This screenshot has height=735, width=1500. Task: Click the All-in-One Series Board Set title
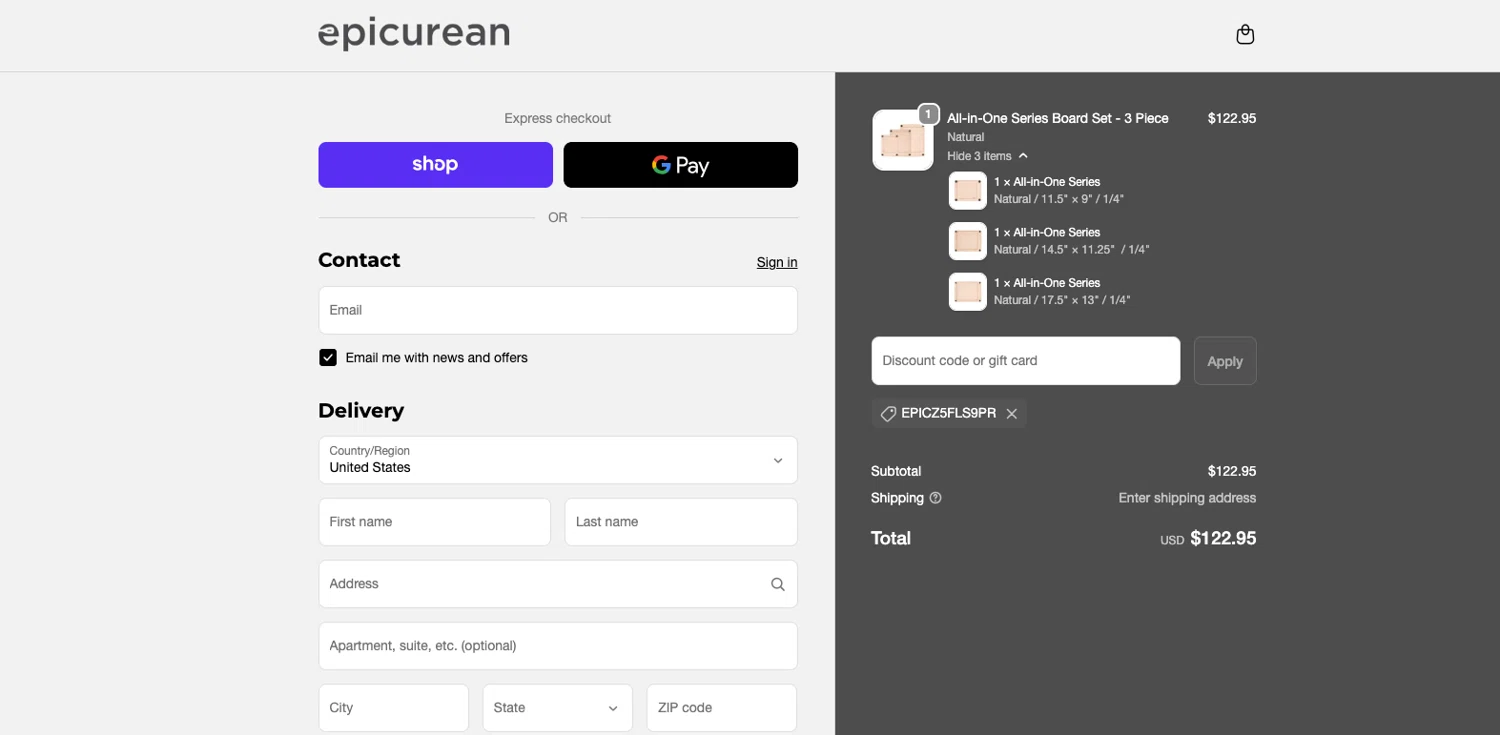[x=1058, y=118]
